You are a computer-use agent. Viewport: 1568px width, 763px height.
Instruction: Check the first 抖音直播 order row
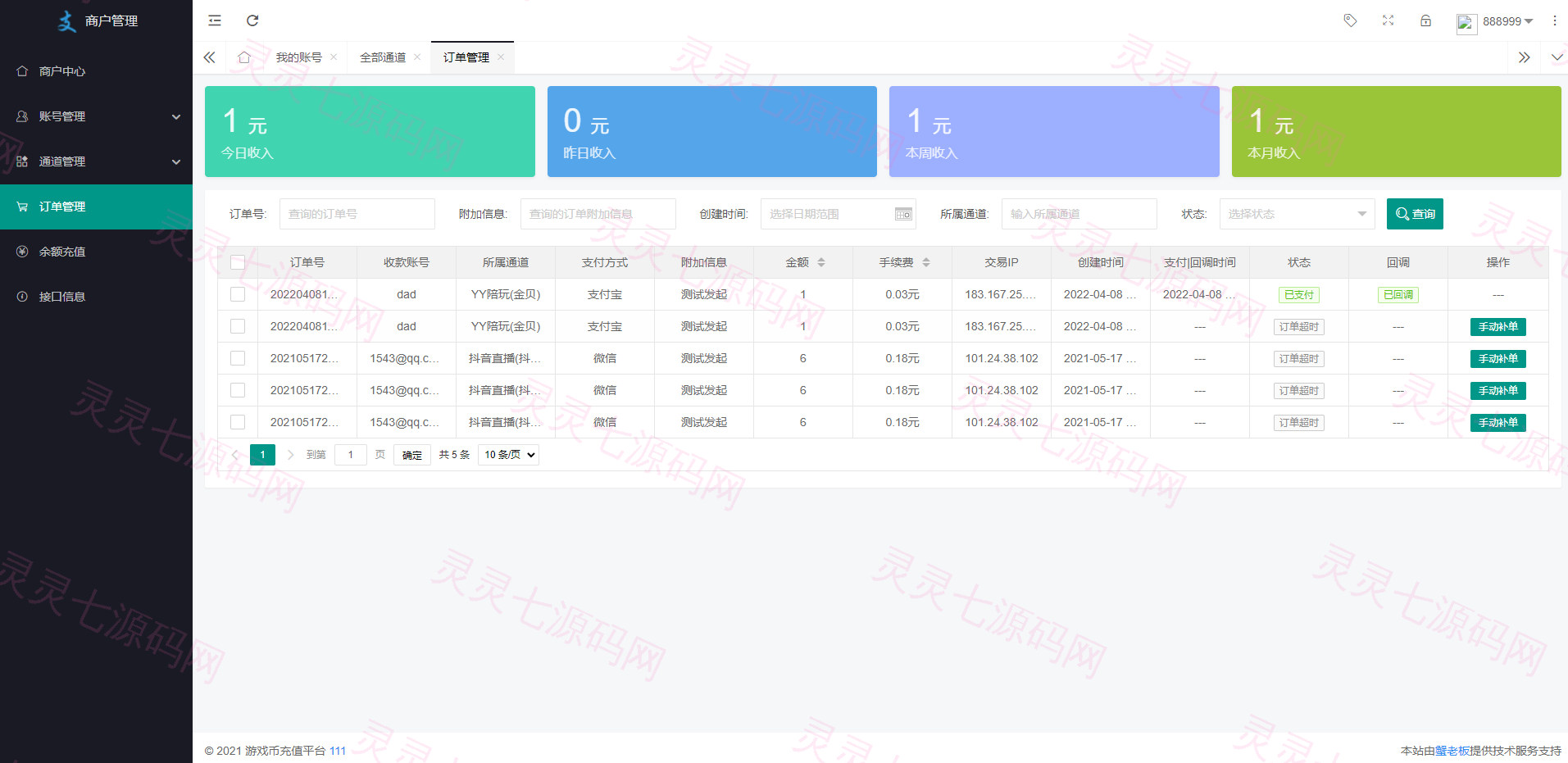point(238,358)
